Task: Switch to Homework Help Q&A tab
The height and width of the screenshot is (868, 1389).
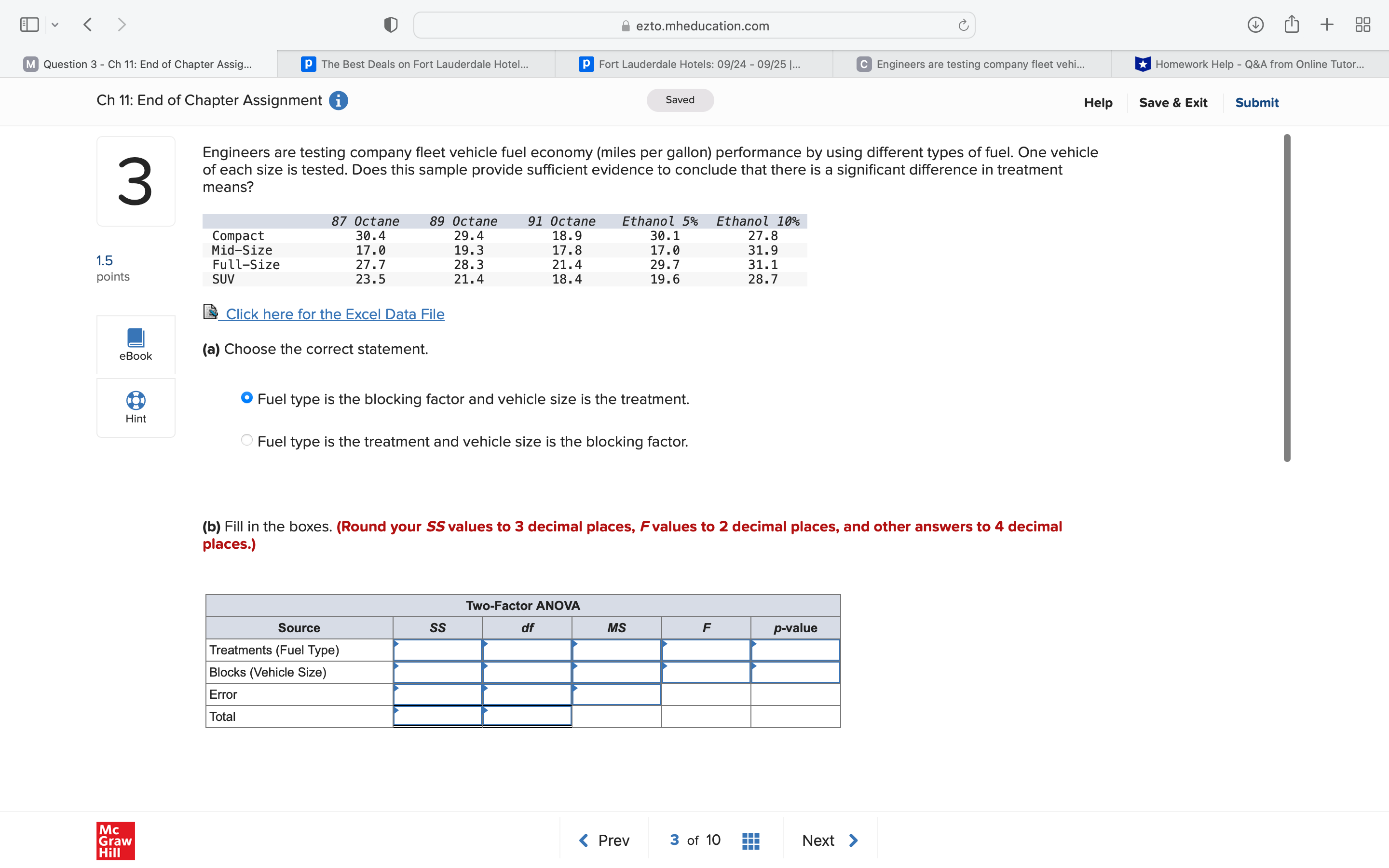Action: click(x=1250, y=64)
